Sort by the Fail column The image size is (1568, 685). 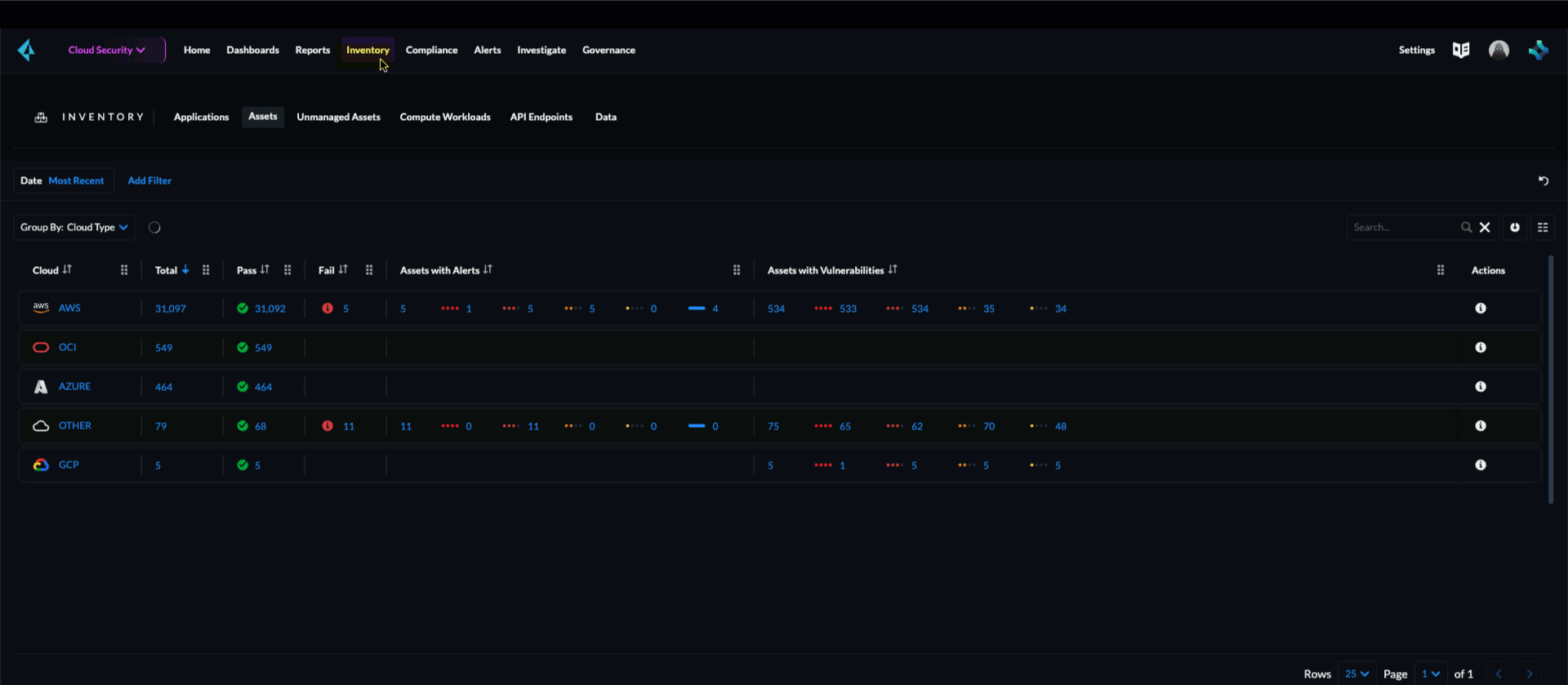343,269
